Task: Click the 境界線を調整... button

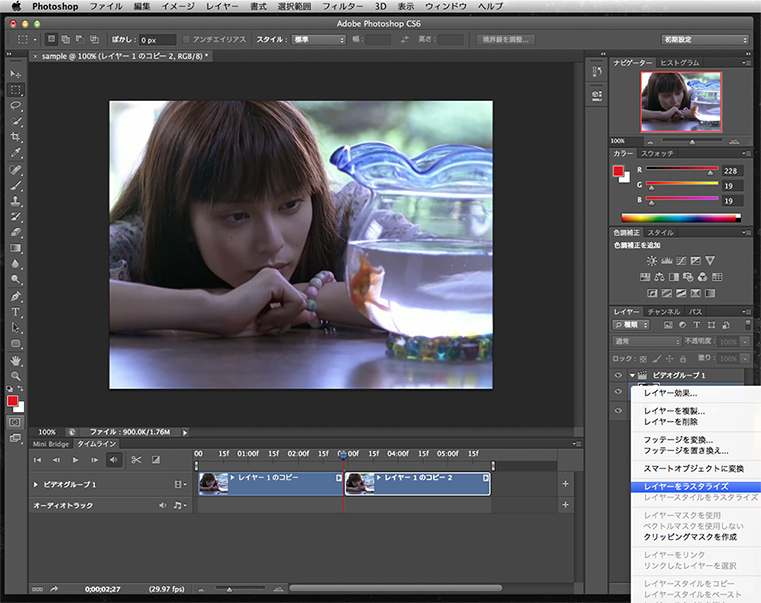Action: 506,39
